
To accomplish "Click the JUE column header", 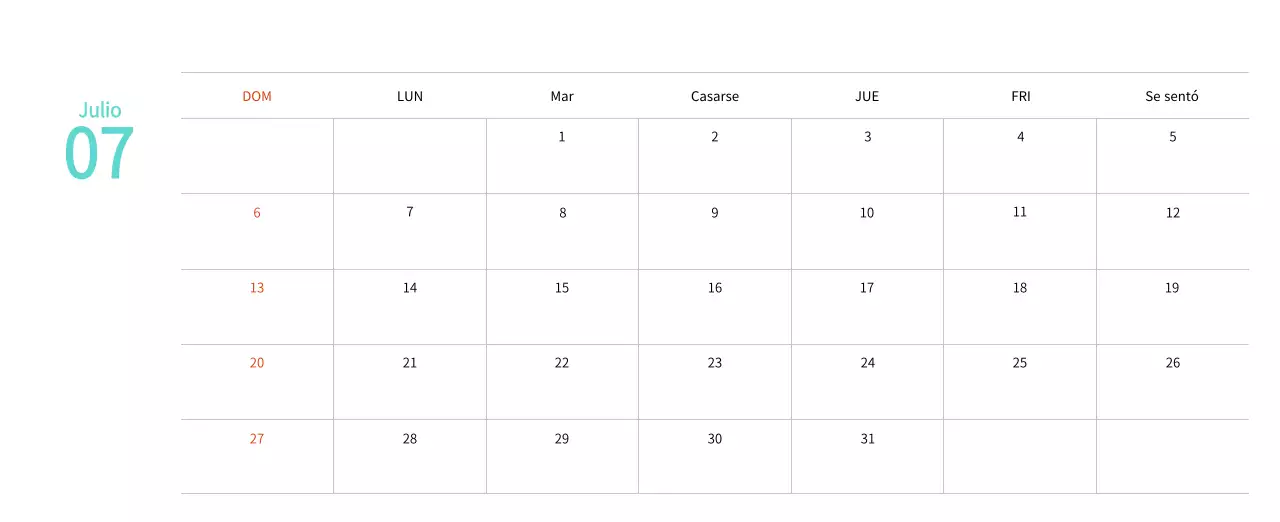I will coord(867,96).
